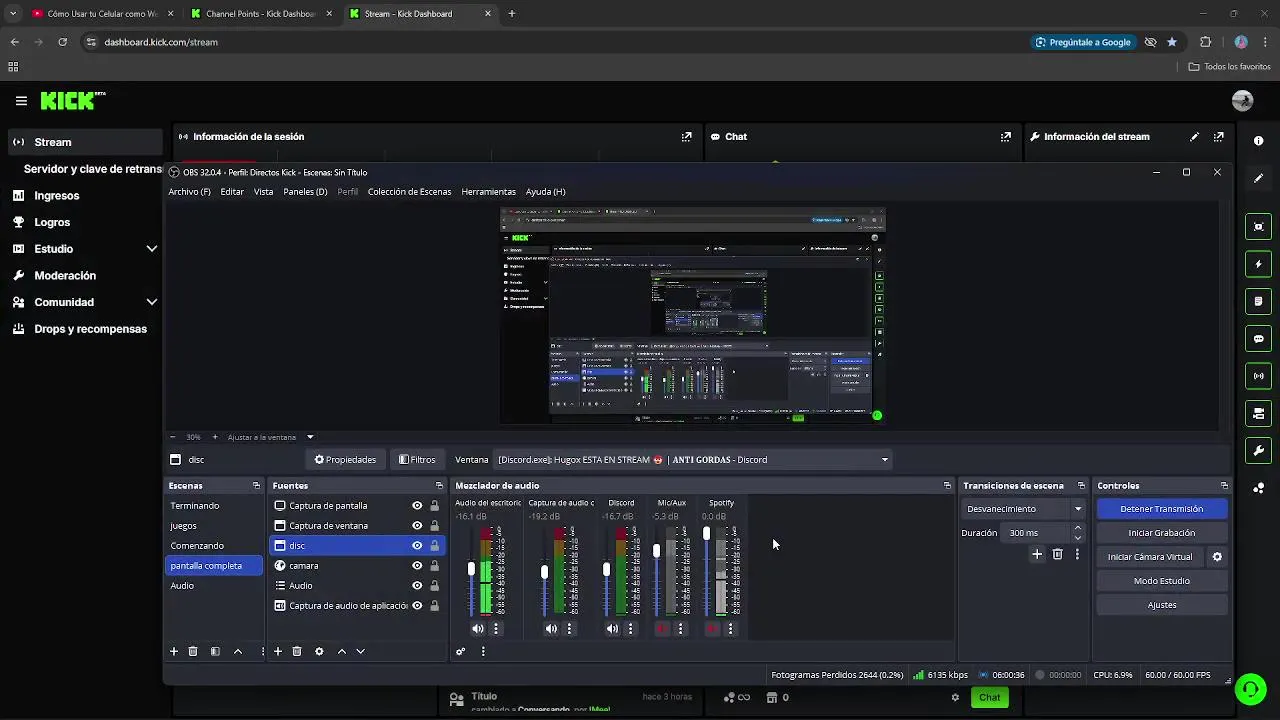Open preview scaling Ajustar a la ventana dropdown

pos(310,437)
